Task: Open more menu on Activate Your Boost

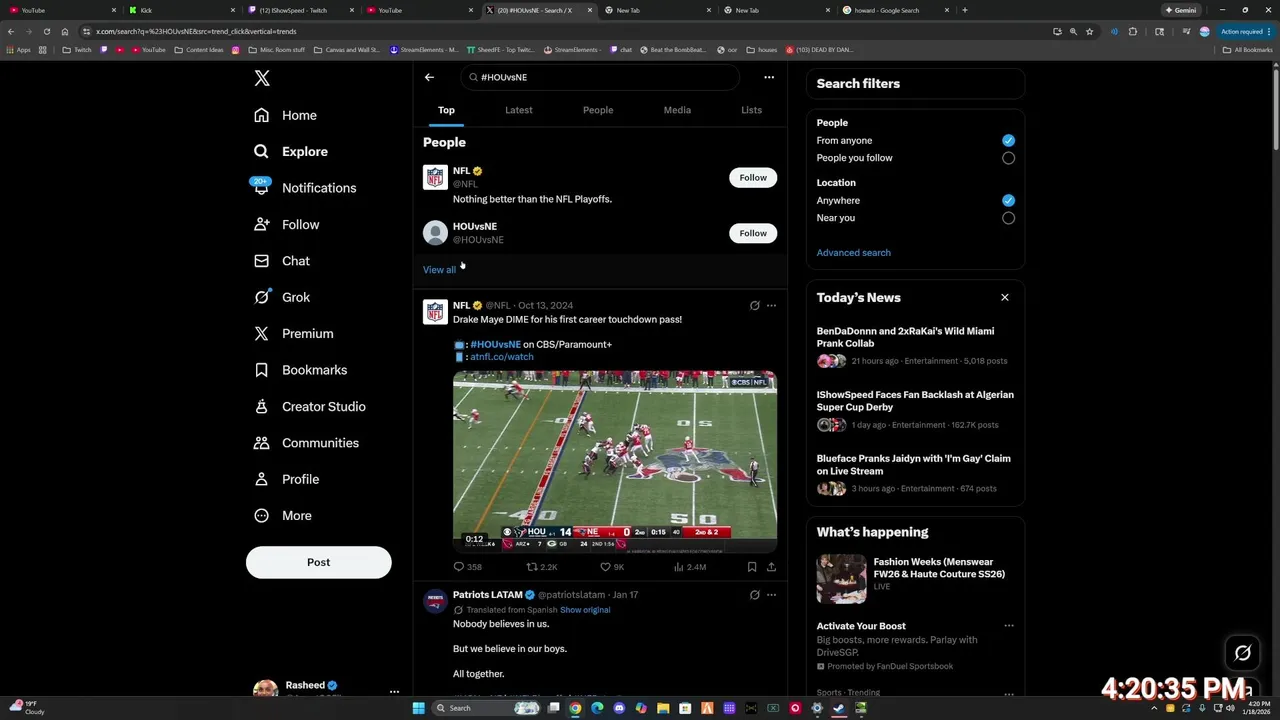Action: 1009,626
